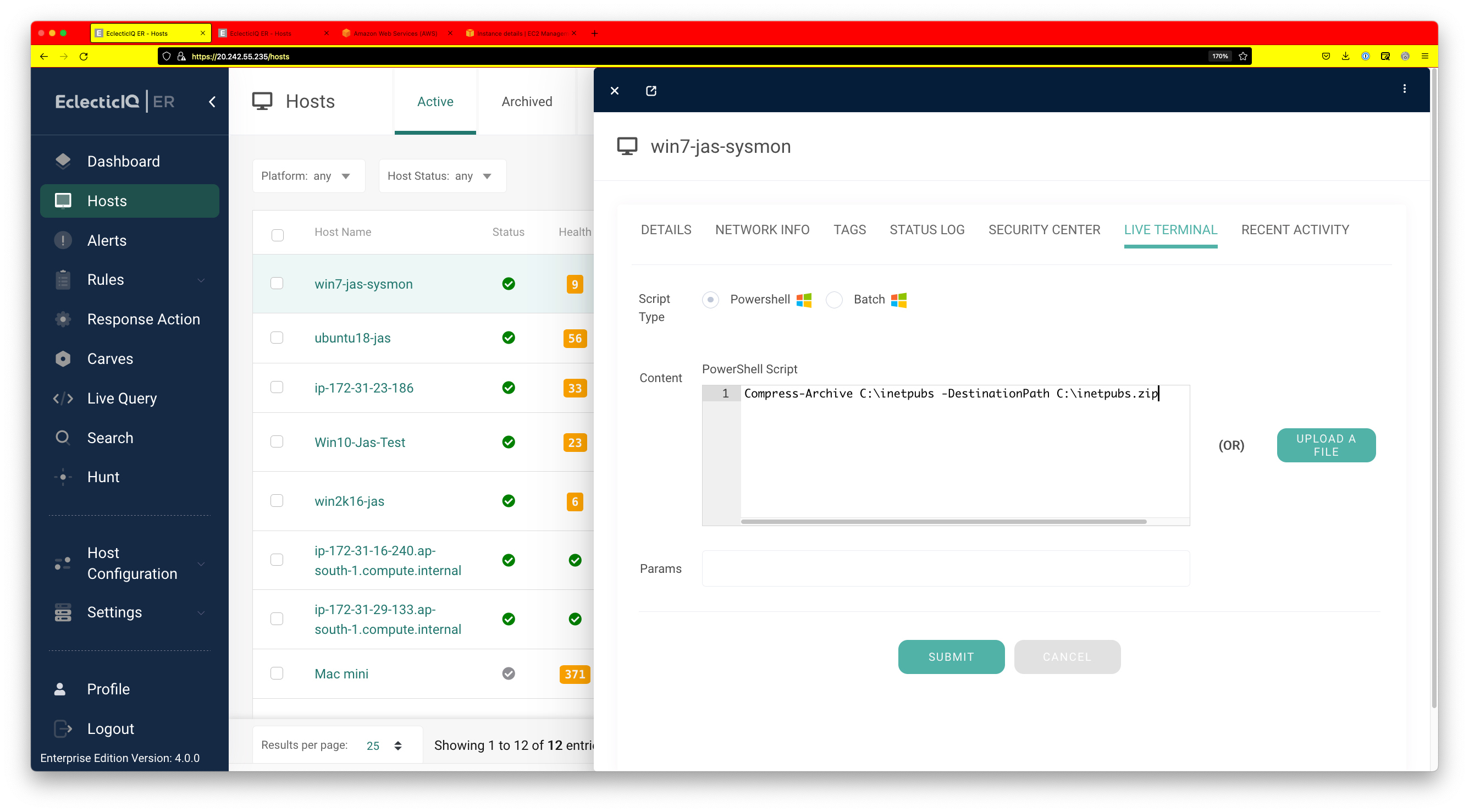This screenshot has width=1469, height=812.
Task: Click the CANCEL button
Action: tap(1067, 656)
